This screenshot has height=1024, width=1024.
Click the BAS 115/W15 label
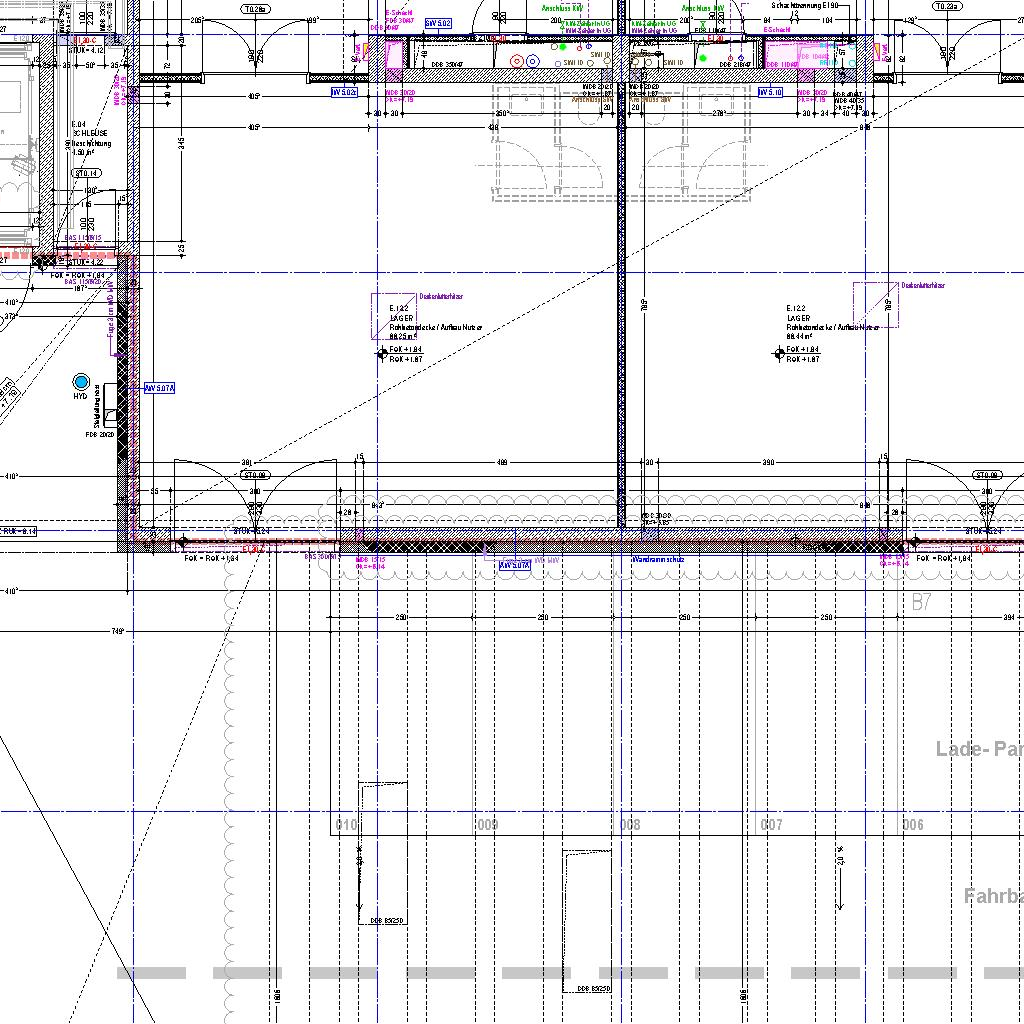coord(84,238)
